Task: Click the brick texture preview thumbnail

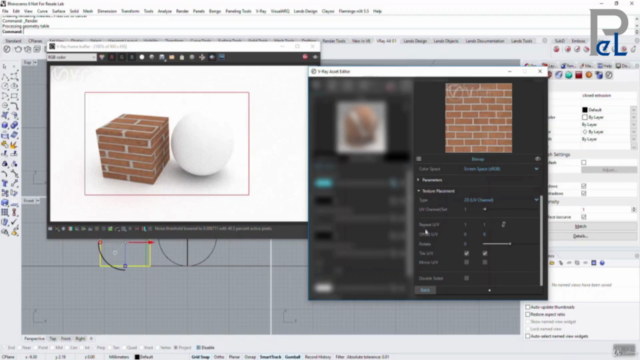Action: pyautogui.click(x=478, y=118)
